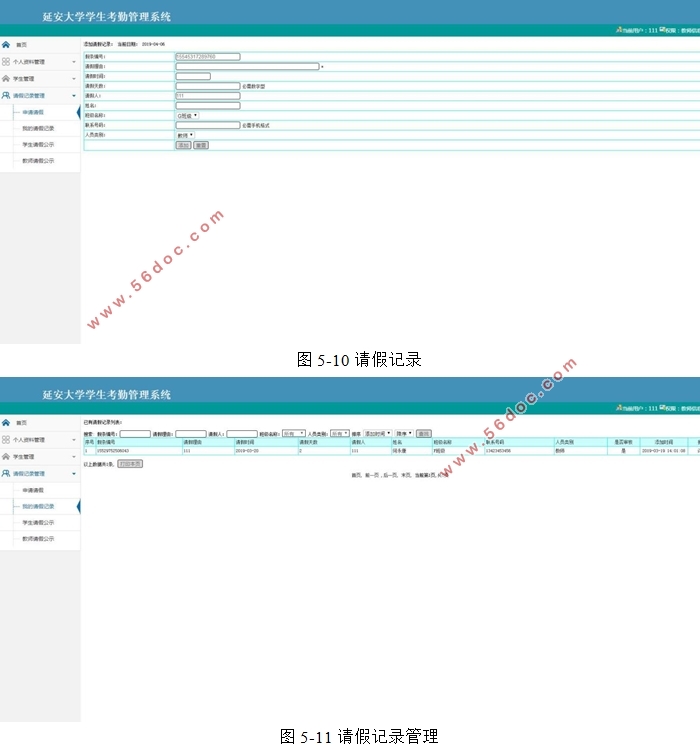Click the 个人资料管理 grid icon in Figure 5-11
The image size is (700, 749).
point(6,439)
